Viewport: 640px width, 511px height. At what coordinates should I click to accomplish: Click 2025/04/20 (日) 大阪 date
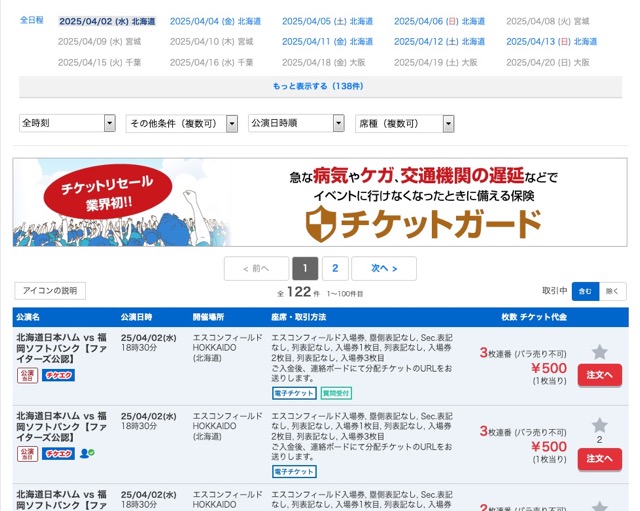(548, 62)
